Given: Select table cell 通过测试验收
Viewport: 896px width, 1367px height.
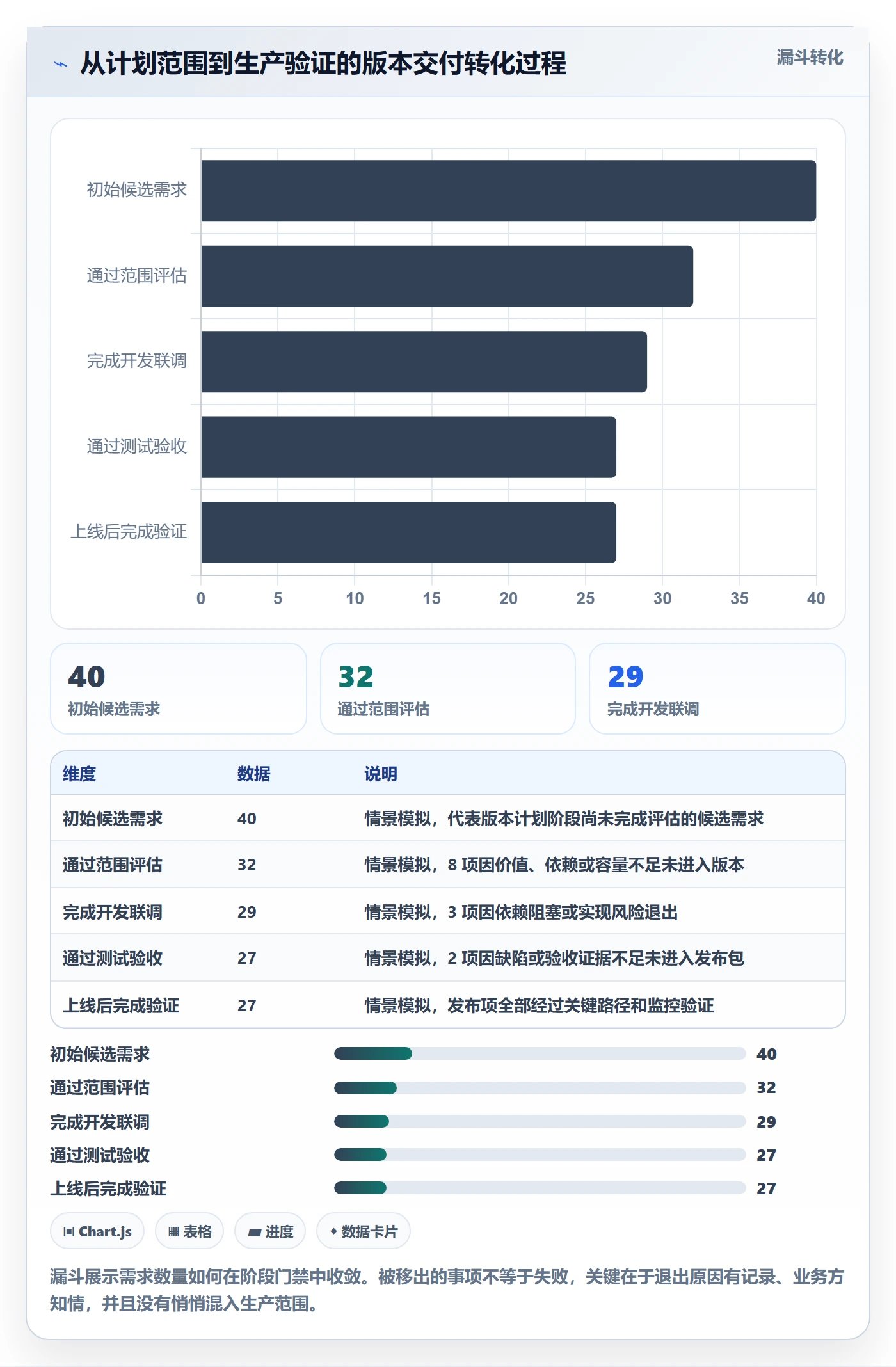Looking at the screenshot, I should point(113,958).
